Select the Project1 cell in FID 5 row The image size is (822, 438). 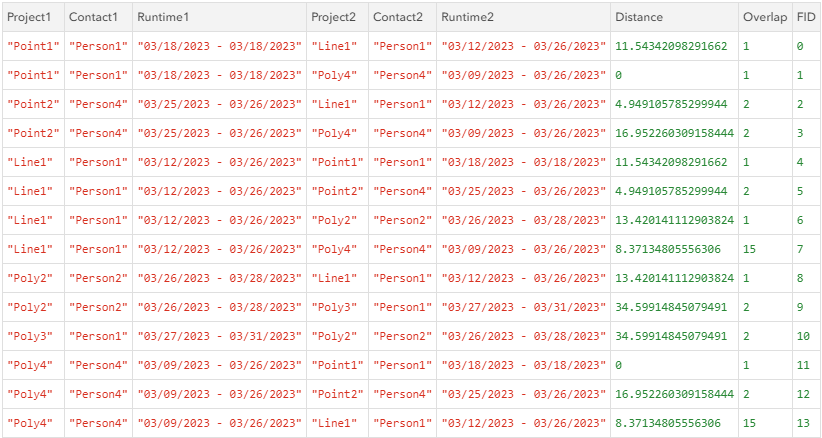tap(32, 191)
